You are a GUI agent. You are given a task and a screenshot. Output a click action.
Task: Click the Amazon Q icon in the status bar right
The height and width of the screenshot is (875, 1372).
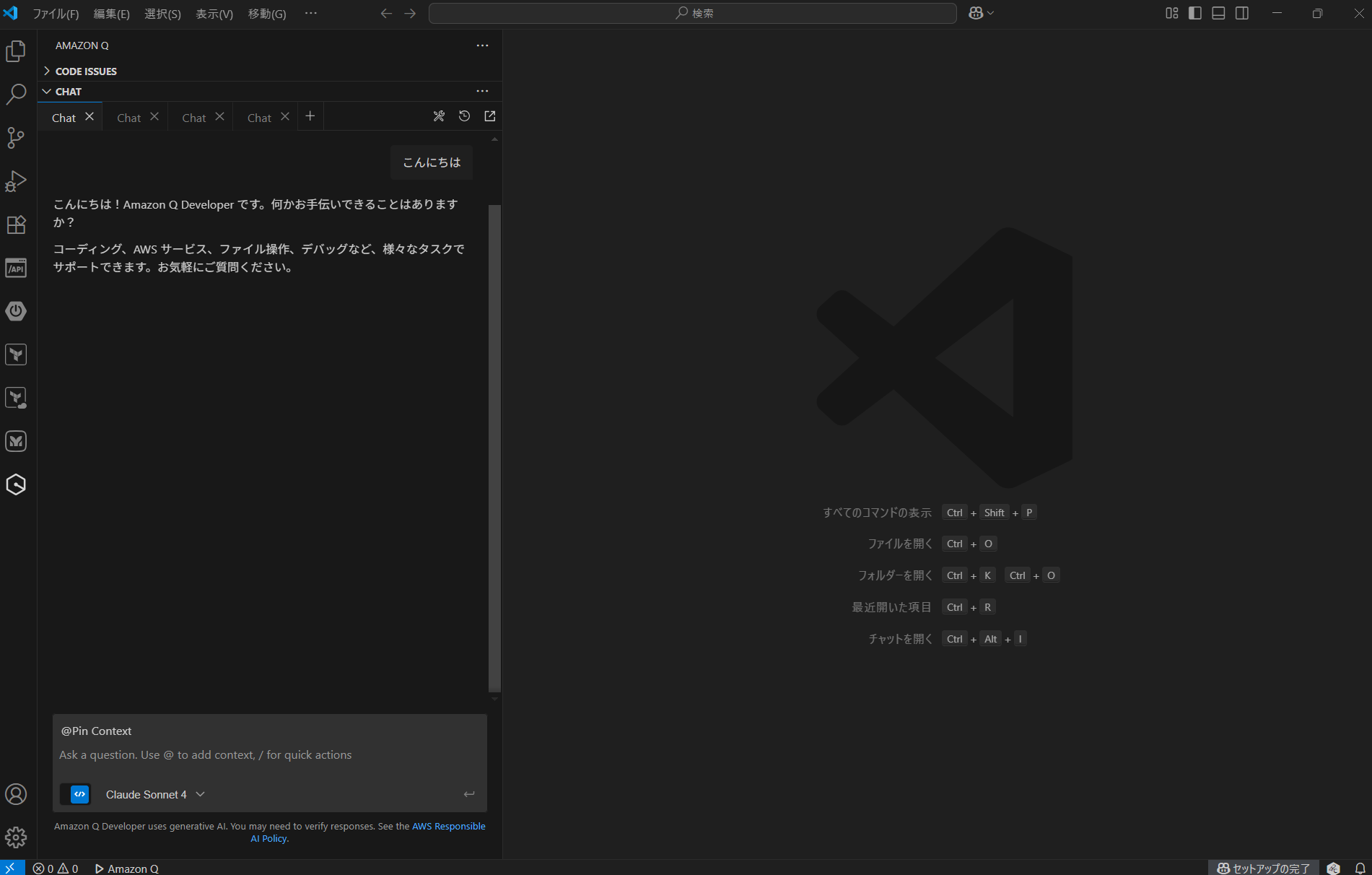1333,868
